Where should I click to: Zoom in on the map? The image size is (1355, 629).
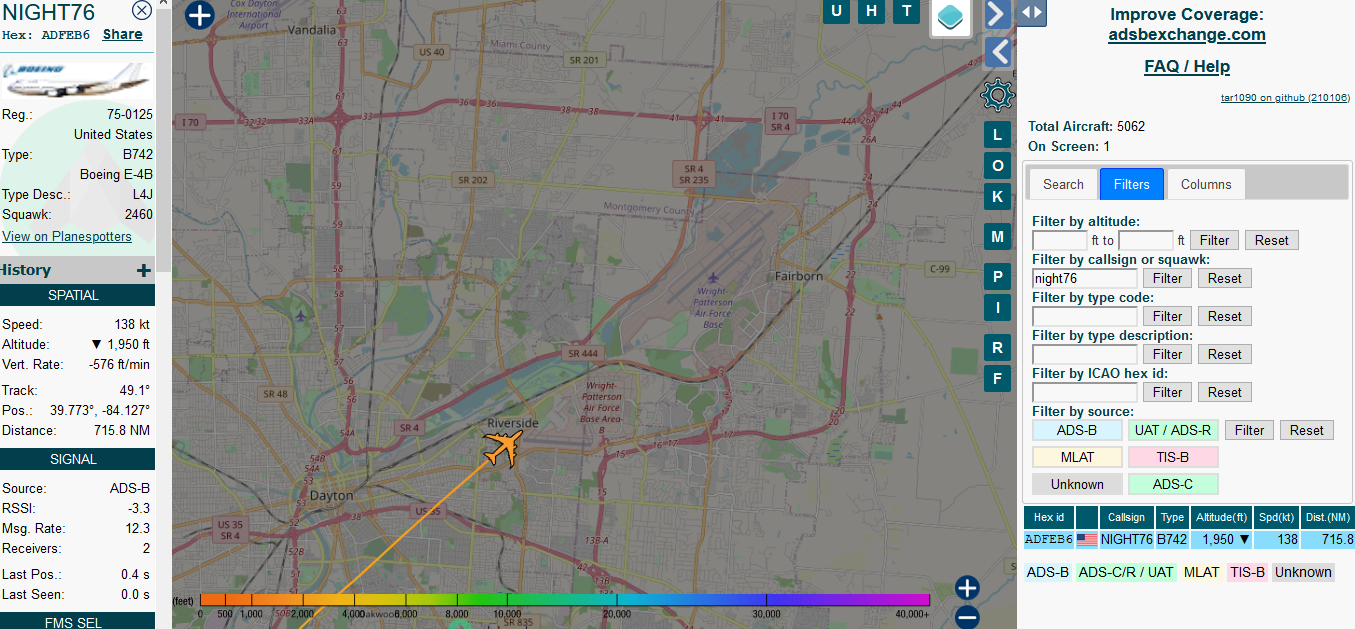coord(967,588)
